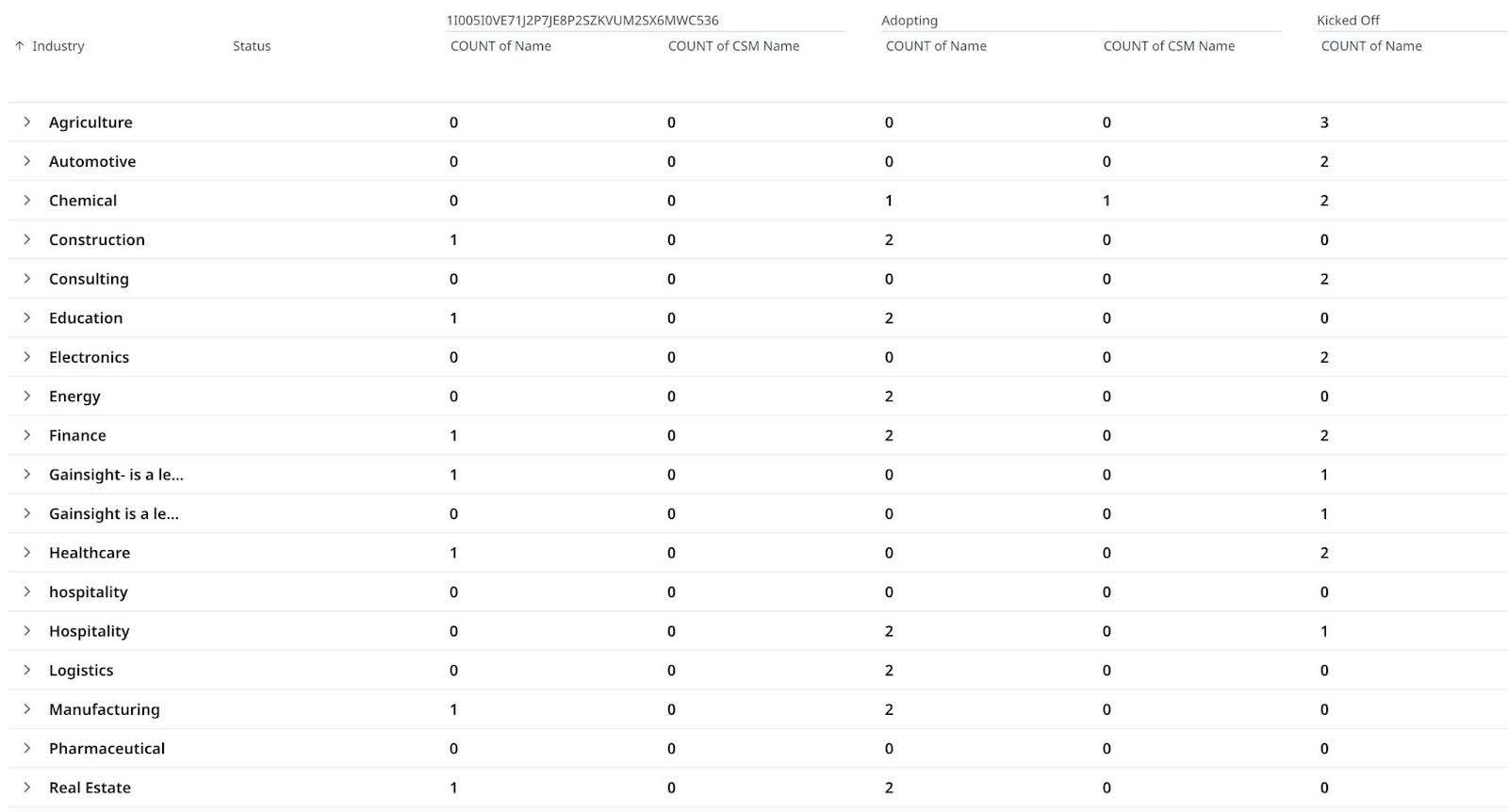Click the Adopting group header

point(908,20)
